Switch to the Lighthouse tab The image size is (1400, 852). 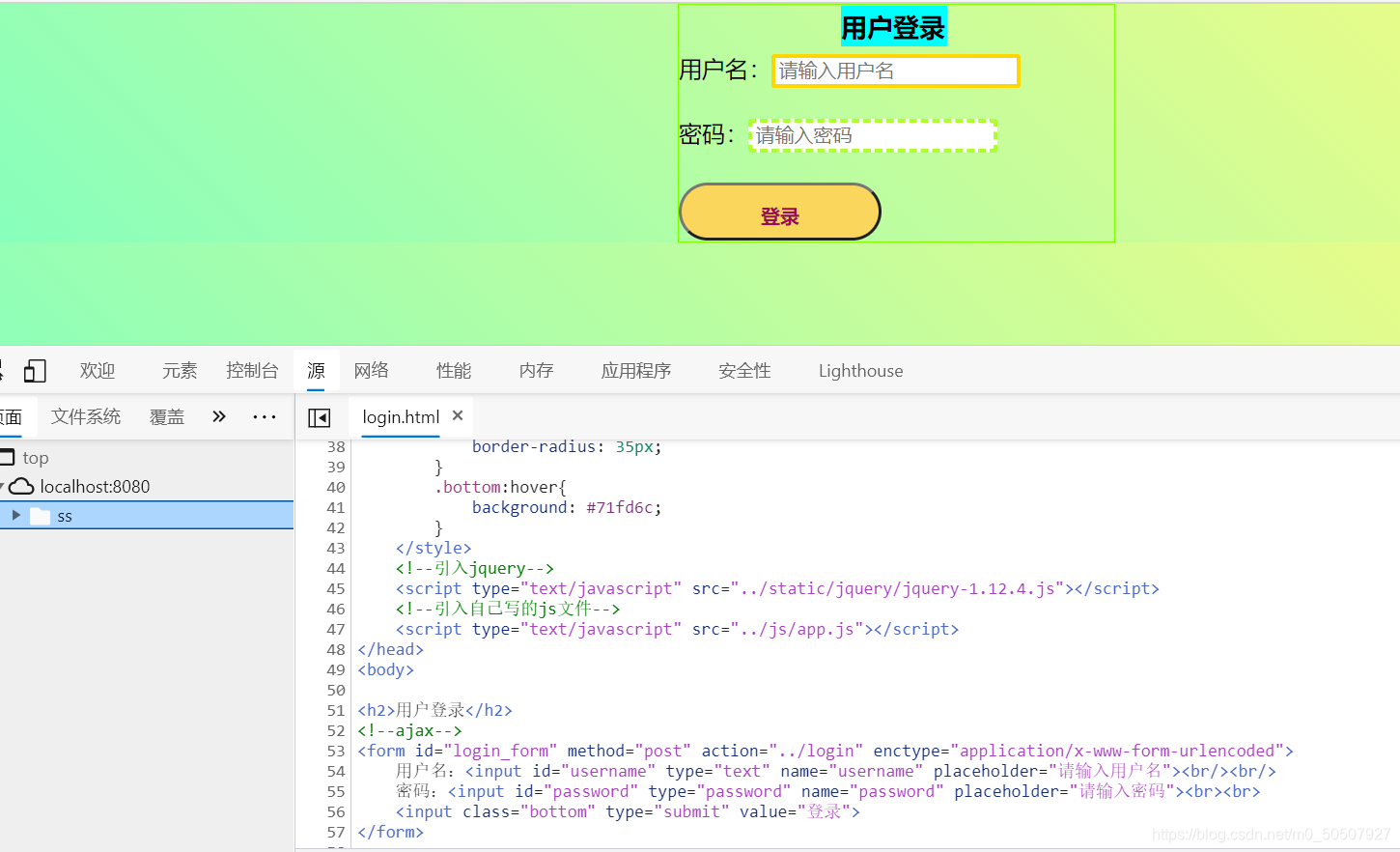[x=861, y=371]
